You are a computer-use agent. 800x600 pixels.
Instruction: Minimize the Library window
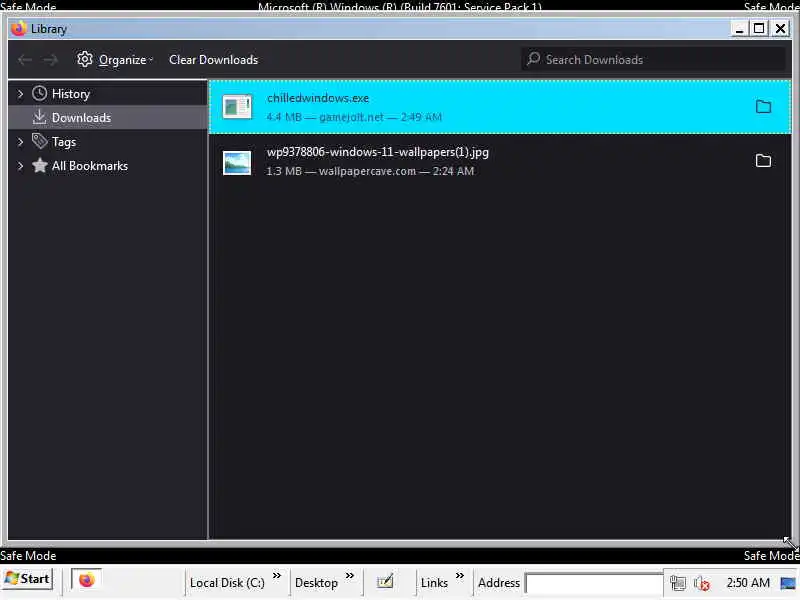click(739, 29)
